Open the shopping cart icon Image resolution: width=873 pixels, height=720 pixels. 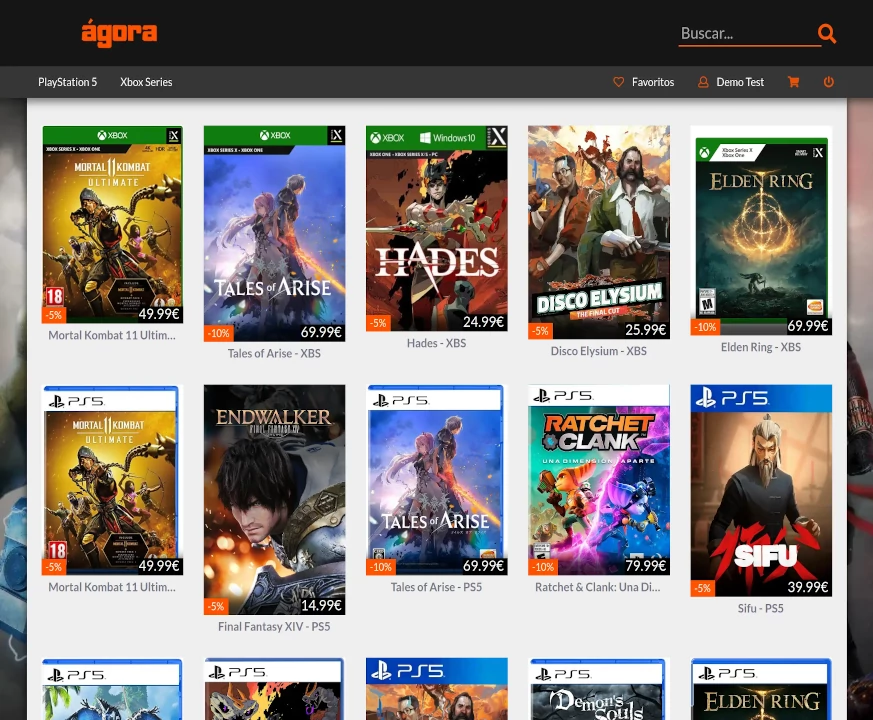point(793,82)
